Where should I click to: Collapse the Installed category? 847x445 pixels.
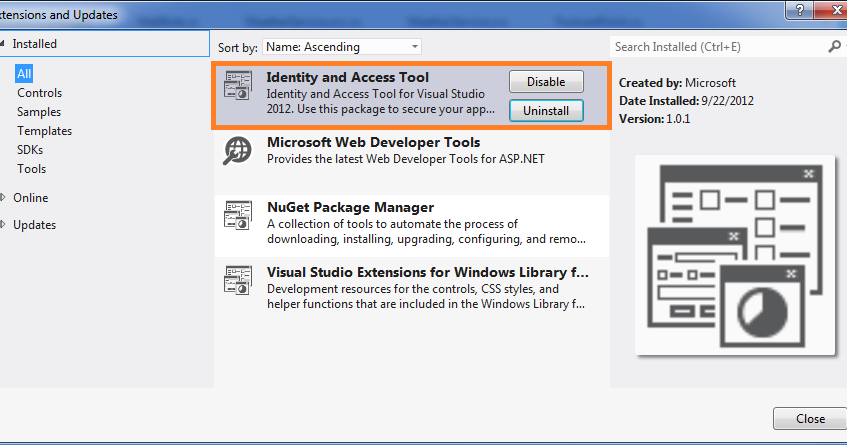pos(3,44)
